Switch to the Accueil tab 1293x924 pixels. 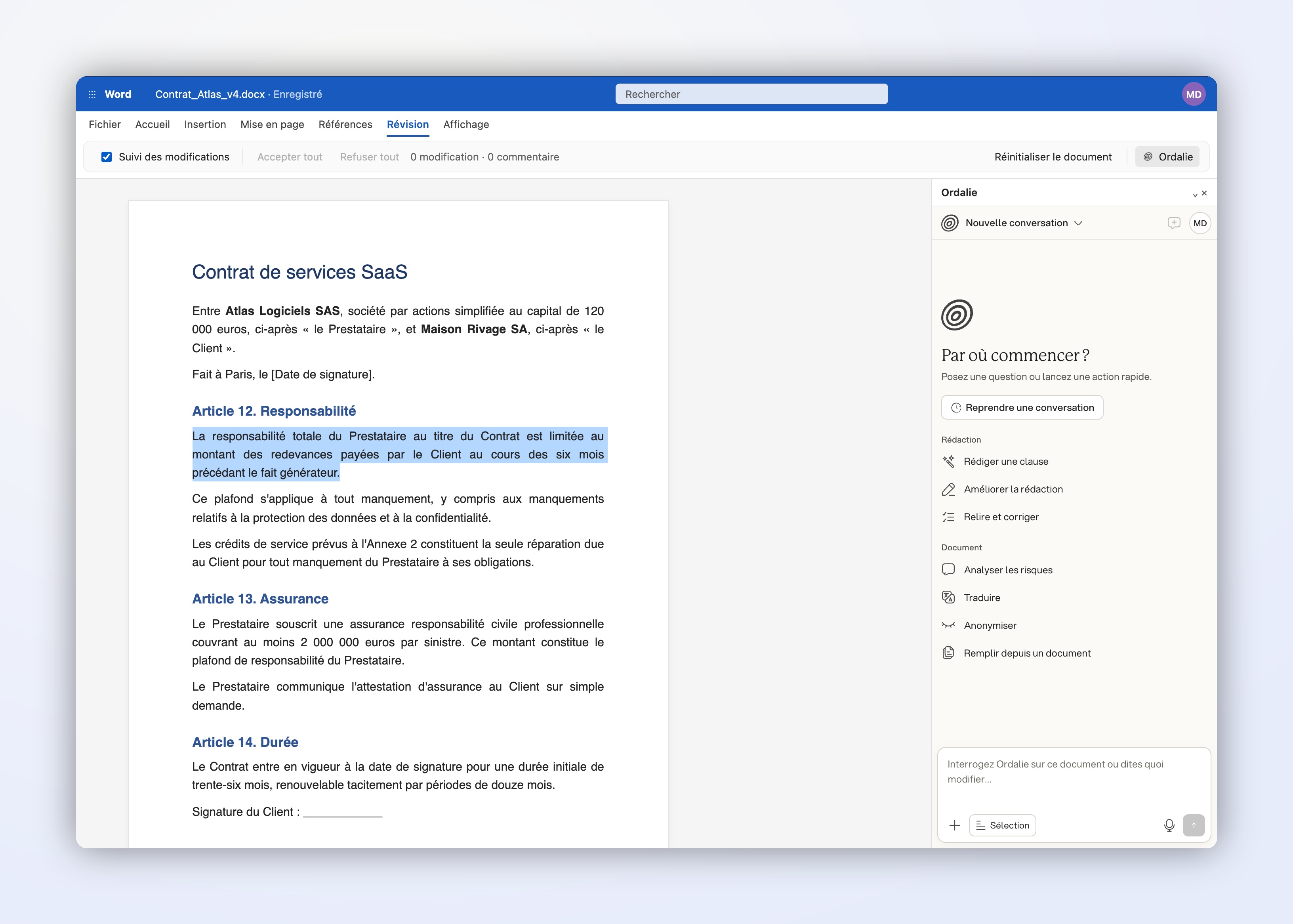click(x=153, y=124)
